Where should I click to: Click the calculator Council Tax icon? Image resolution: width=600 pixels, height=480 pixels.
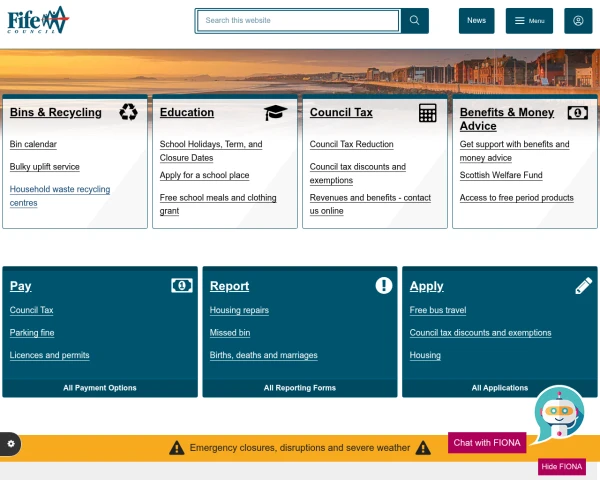(427, 113)
